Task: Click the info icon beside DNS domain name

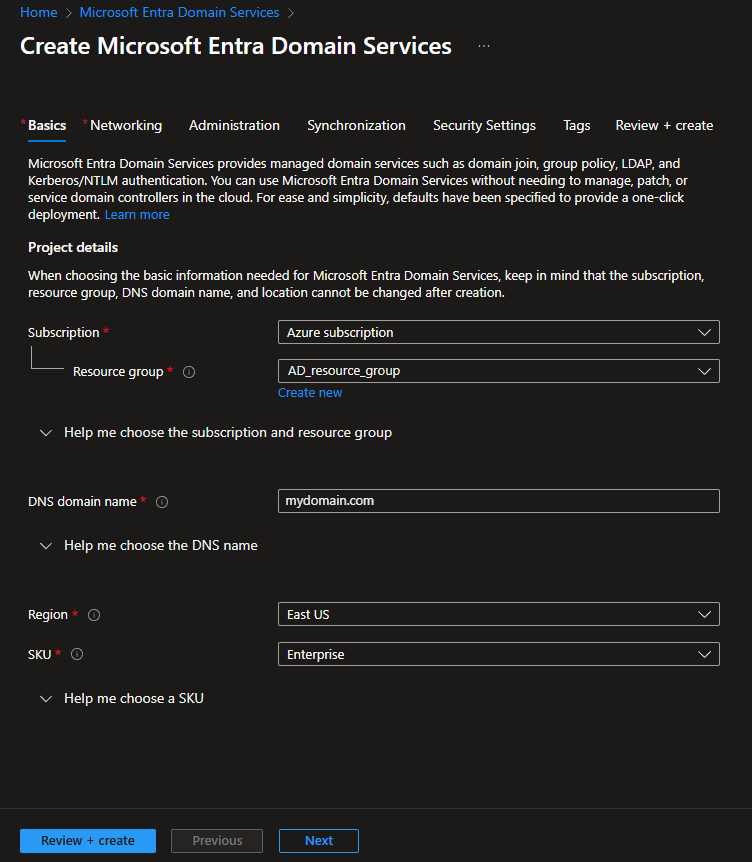Action: [162, 502]
